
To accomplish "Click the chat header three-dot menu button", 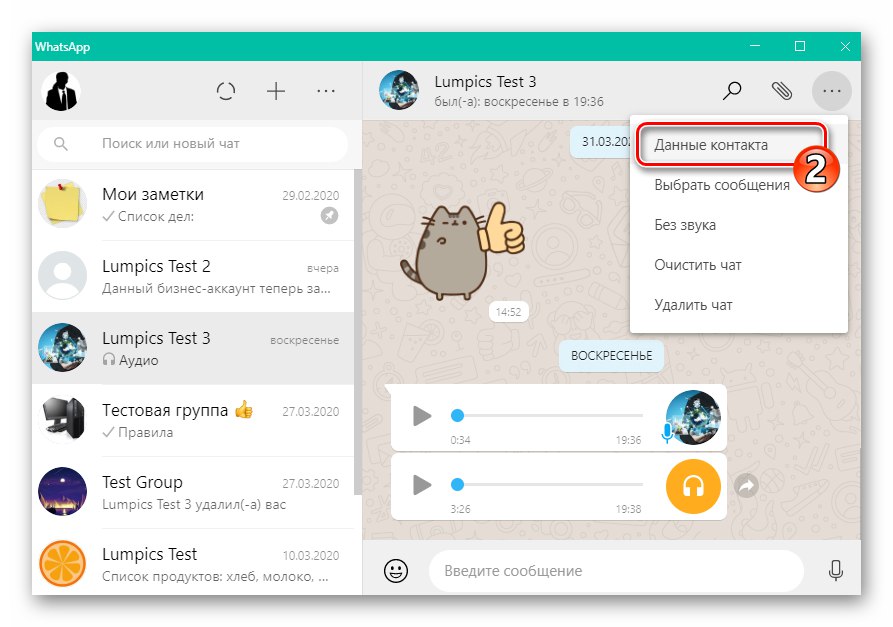I will click(831, 91).
